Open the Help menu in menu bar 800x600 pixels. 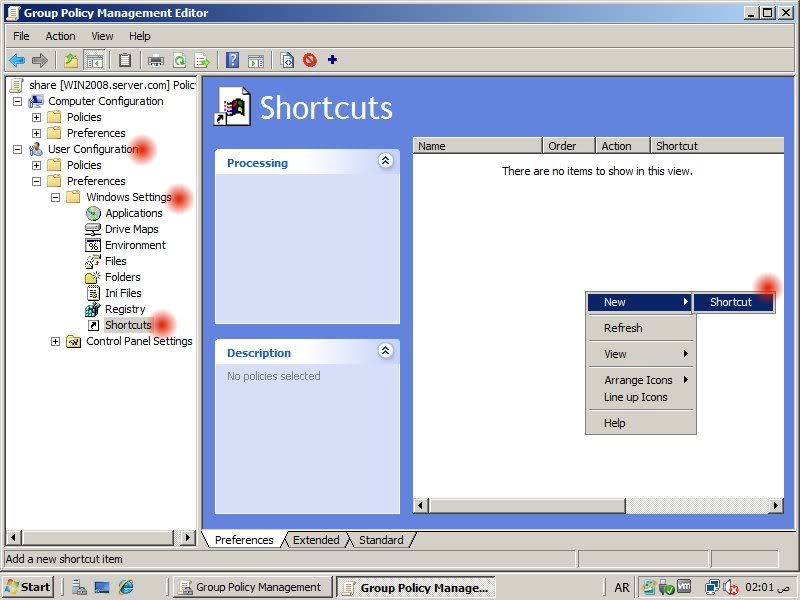tap(139, 36)
